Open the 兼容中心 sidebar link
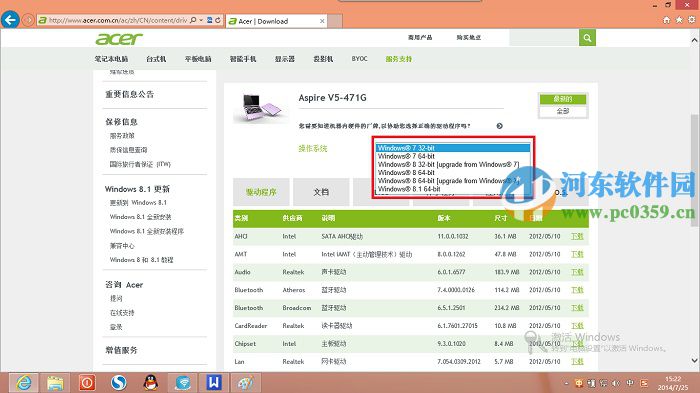 [122, 246]
